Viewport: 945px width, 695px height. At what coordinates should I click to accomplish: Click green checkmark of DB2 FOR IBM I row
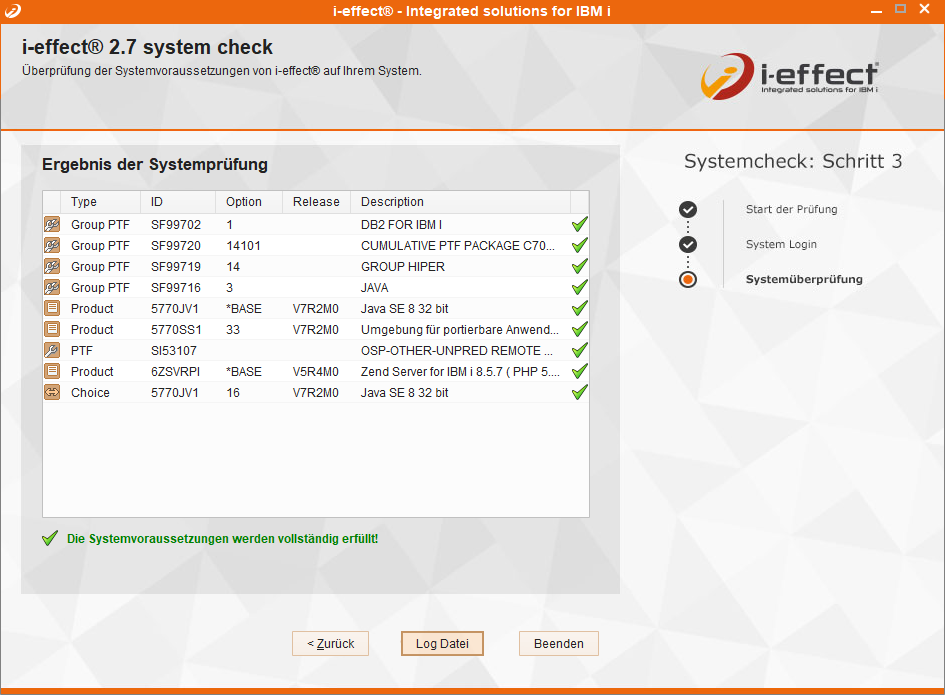(579, 225)
